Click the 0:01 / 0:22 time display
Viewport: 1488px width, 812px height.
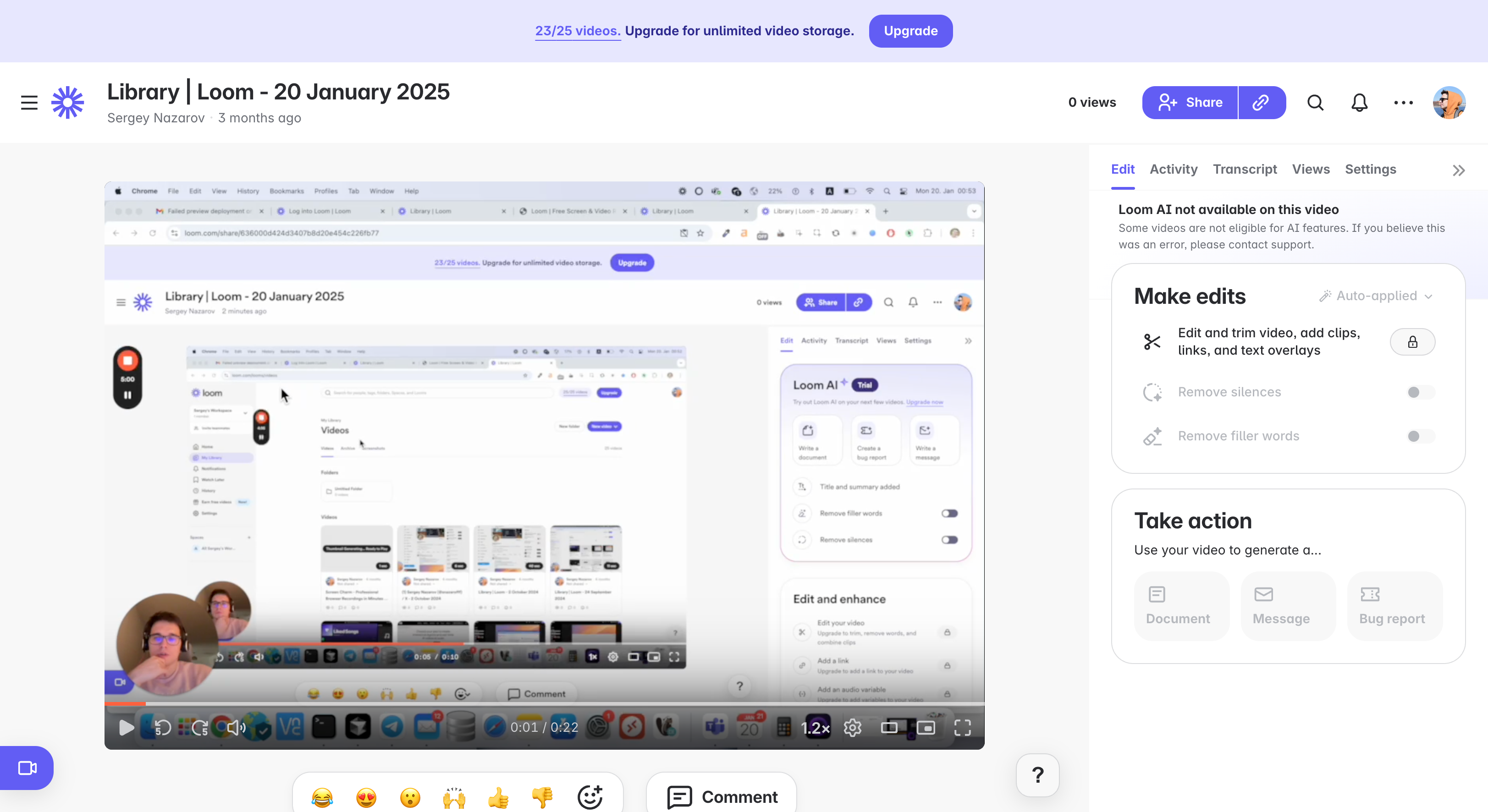pos(544,728)
